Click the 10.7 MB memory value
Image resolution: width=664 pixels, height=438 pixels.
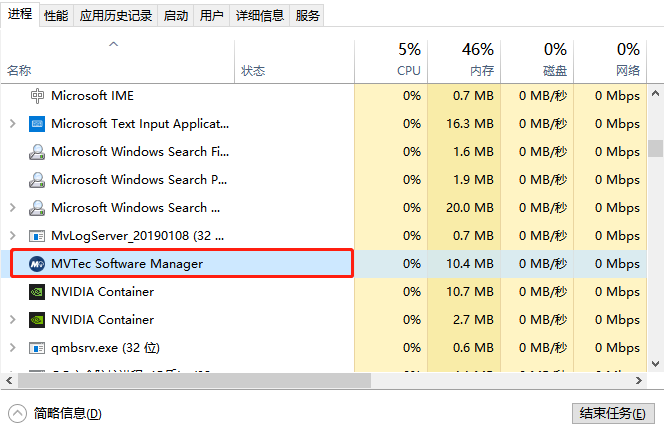pos(470,292)
